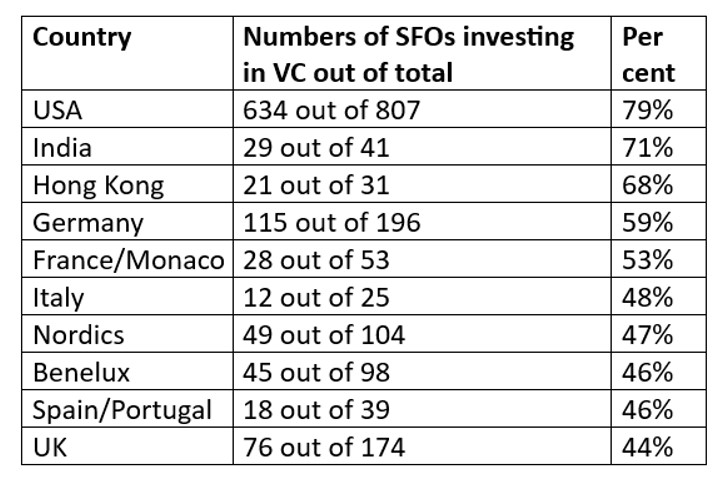Select the '29 out of 41' cell

(316, 148)
